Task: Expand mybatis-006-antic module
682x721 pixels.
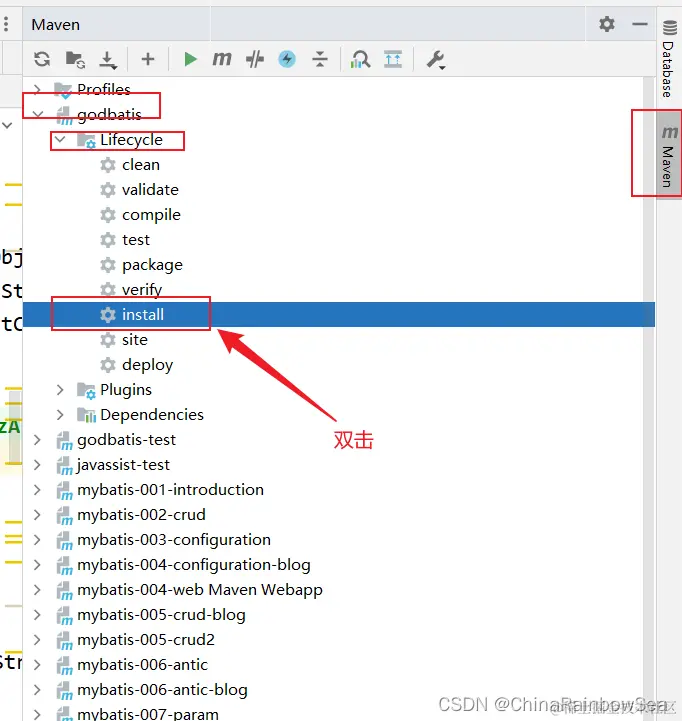Action: point(38,665)
